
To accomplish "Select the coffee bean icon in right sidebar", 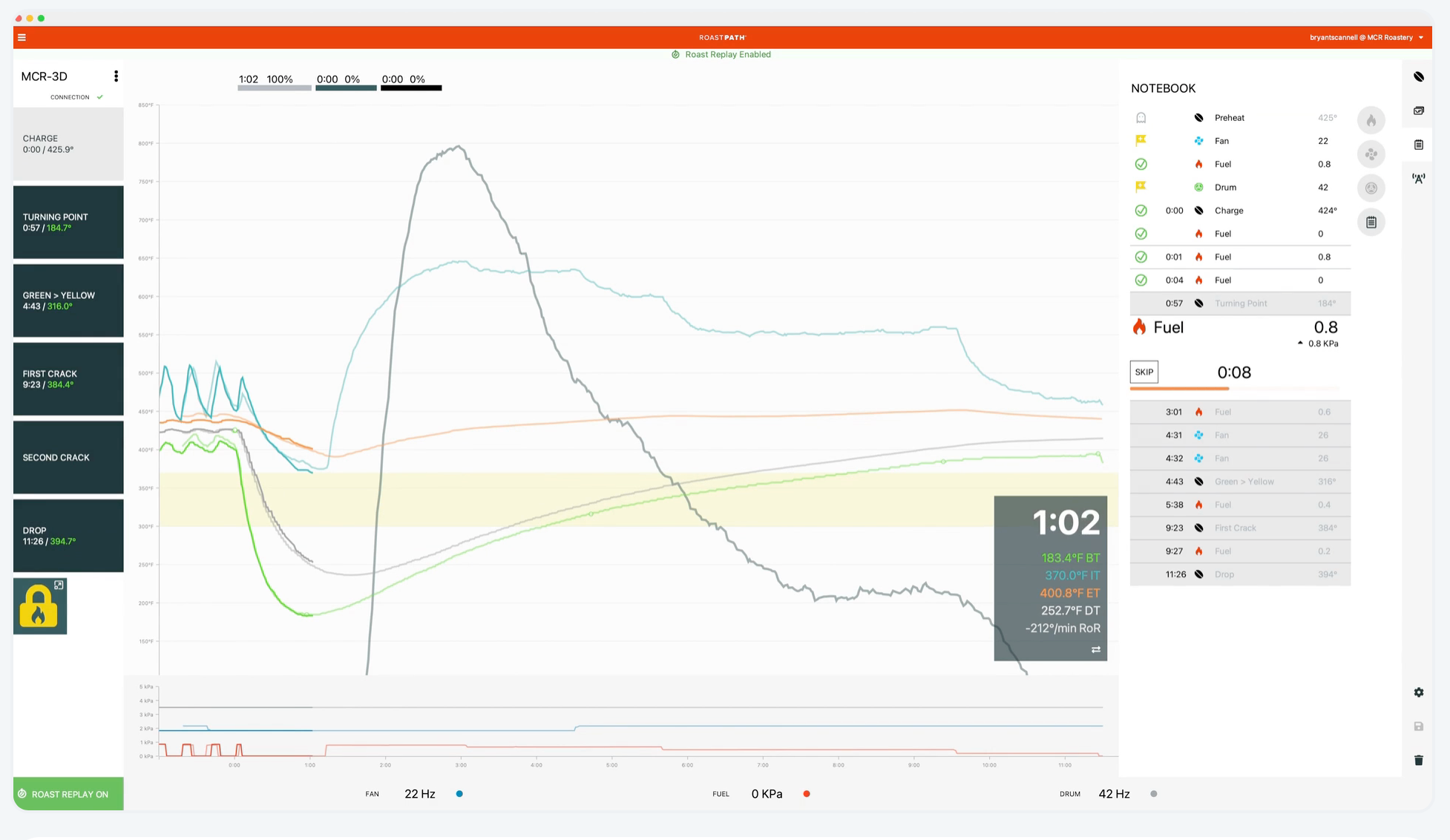I will coord(1418,76).
